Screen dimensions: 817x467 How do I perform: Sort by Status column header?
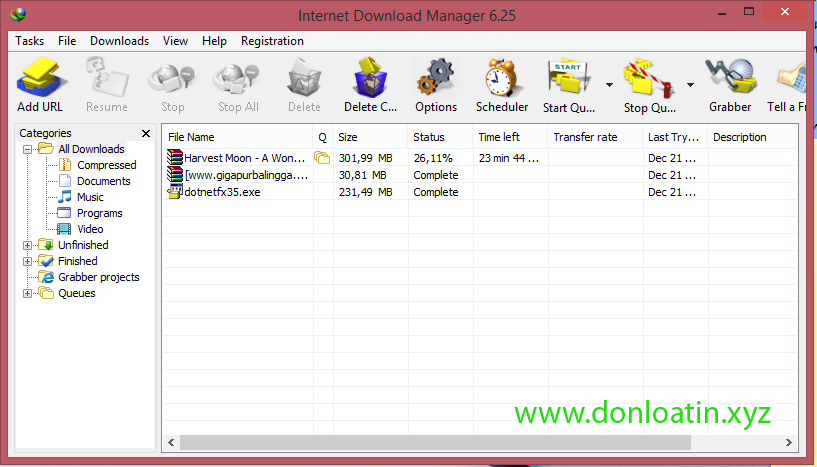(440, 137)
